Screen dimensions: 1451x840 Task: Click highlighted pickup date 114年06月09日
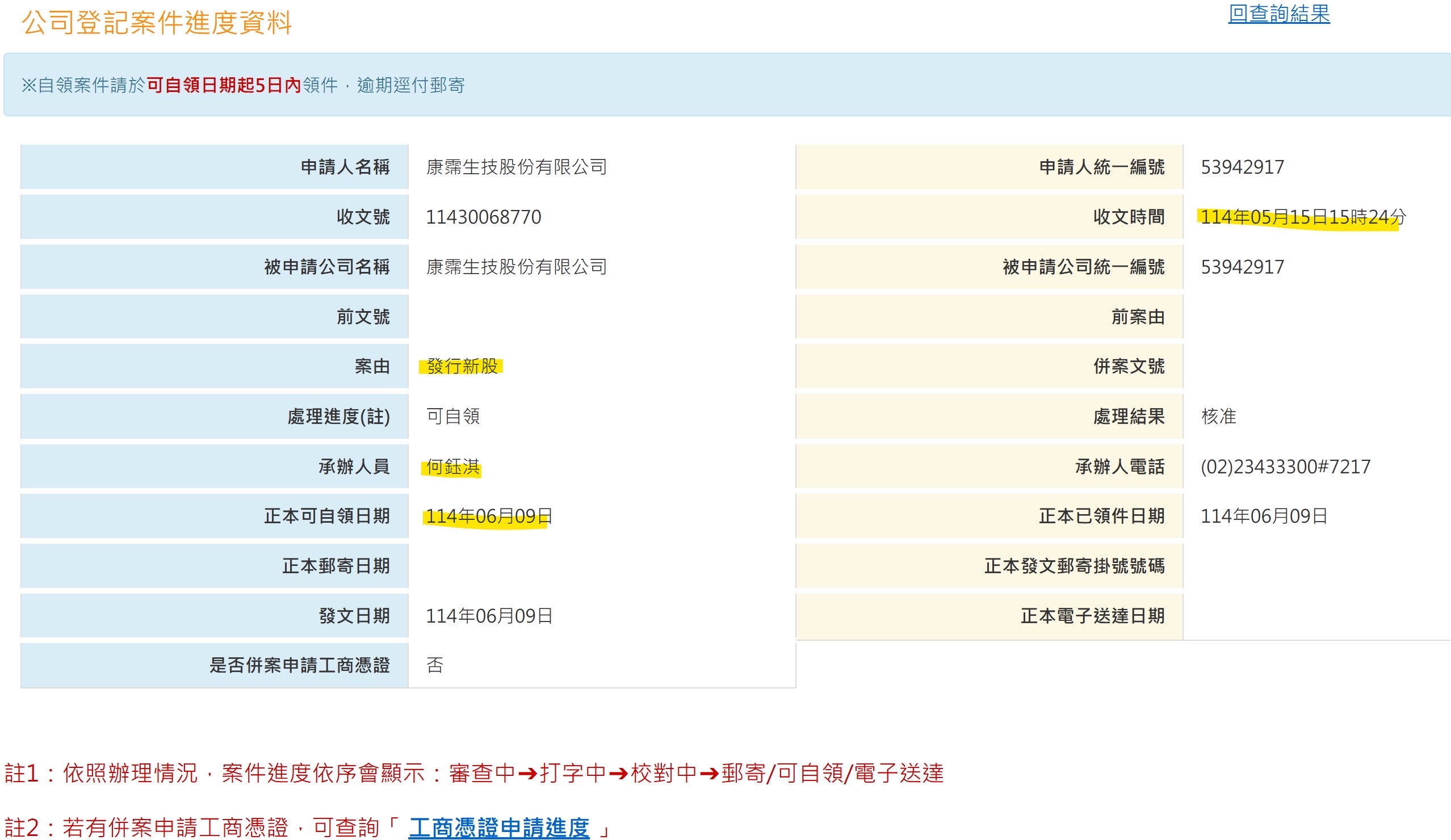click(488, 516)
